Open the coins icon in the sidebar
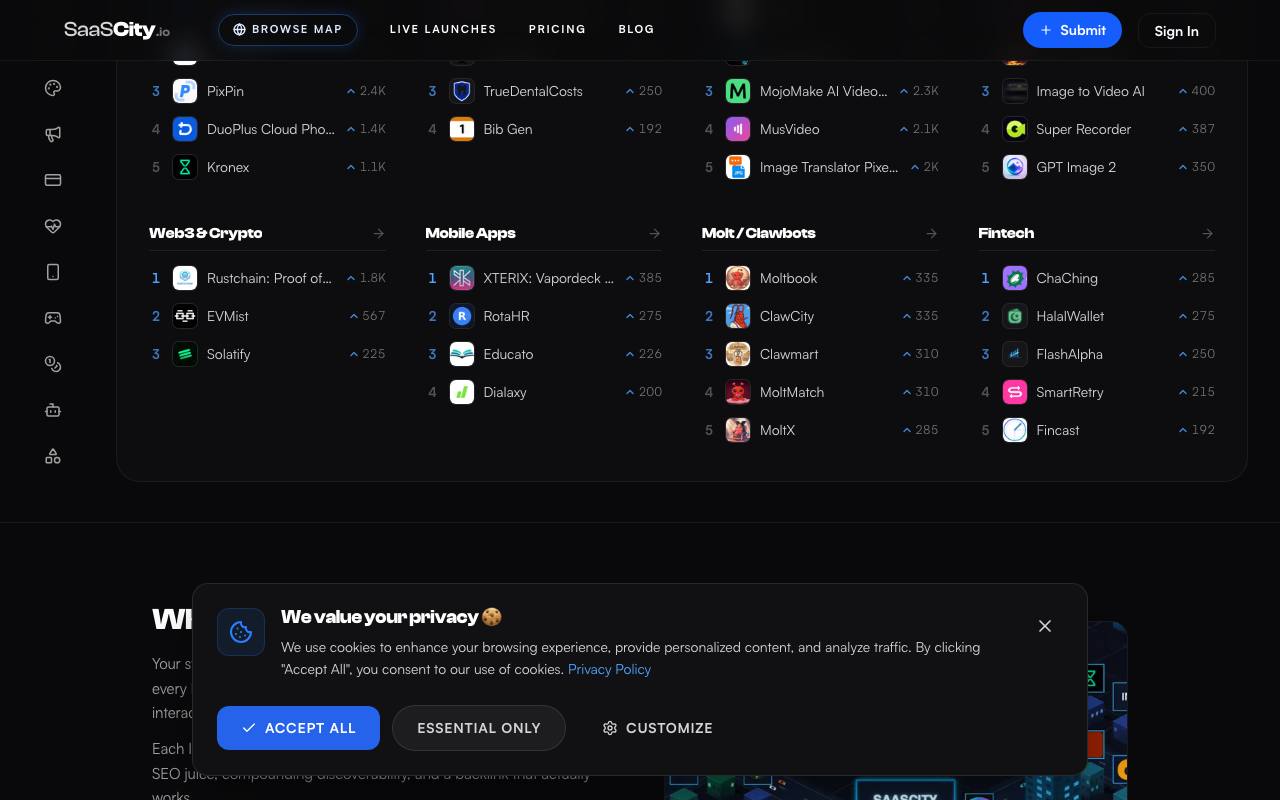Viewport: 1280px width, 800px height. 53,364
